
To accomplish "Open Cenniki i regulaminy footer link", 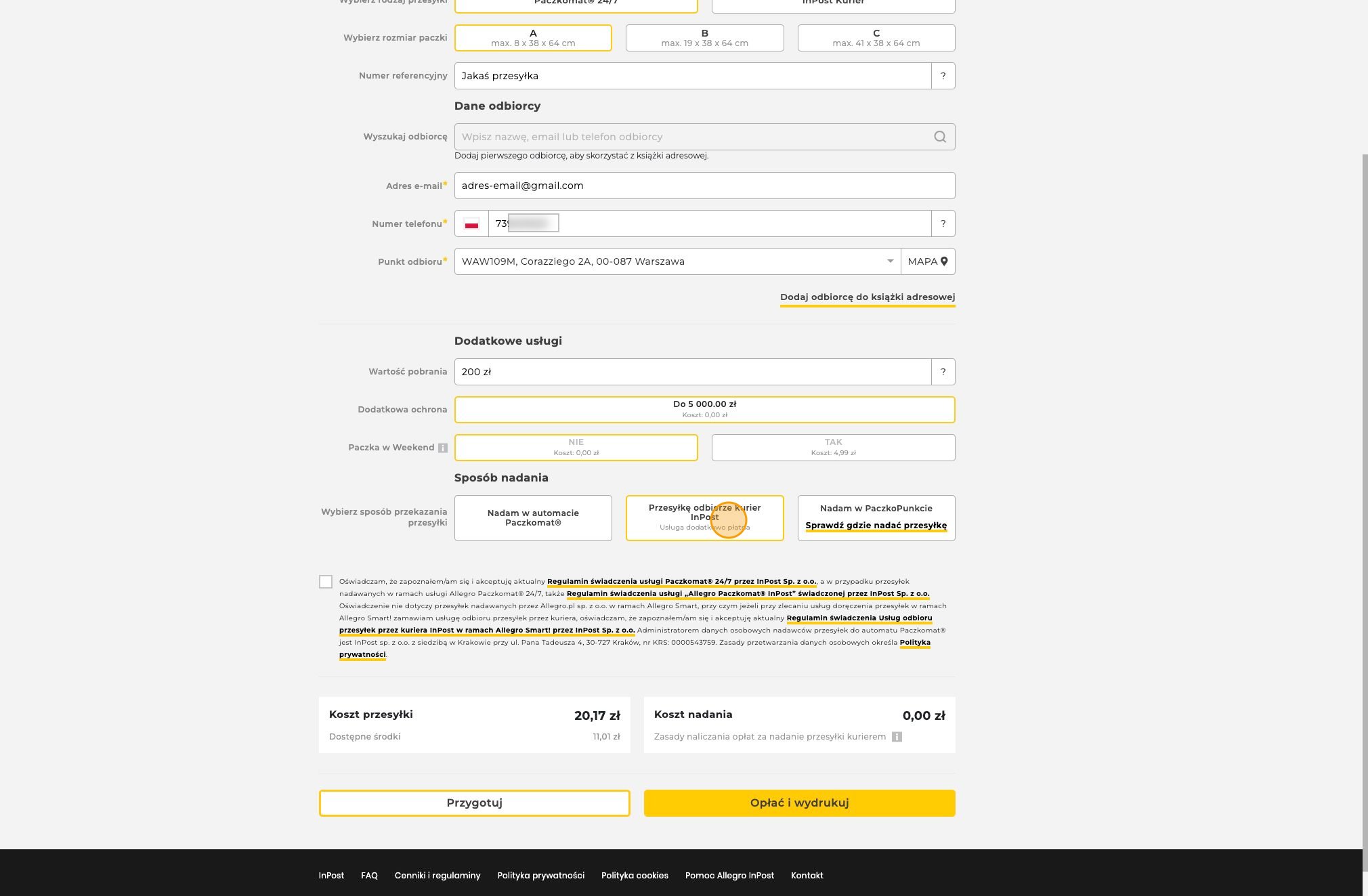I will 437,876.
